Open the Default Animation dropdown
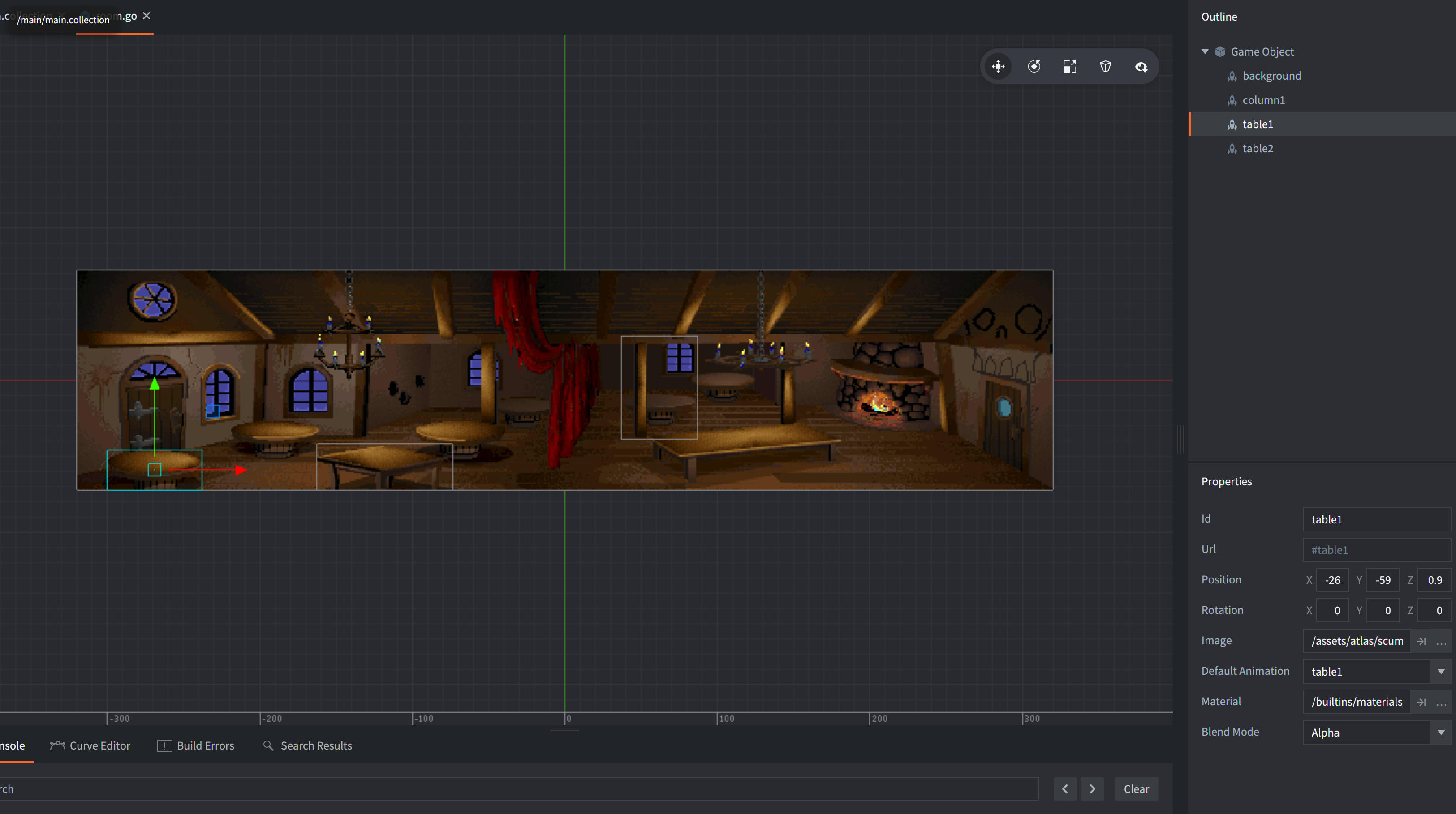Image resolution: width=1456 pixels, height=814 pixels. (x=1441, y=672)
